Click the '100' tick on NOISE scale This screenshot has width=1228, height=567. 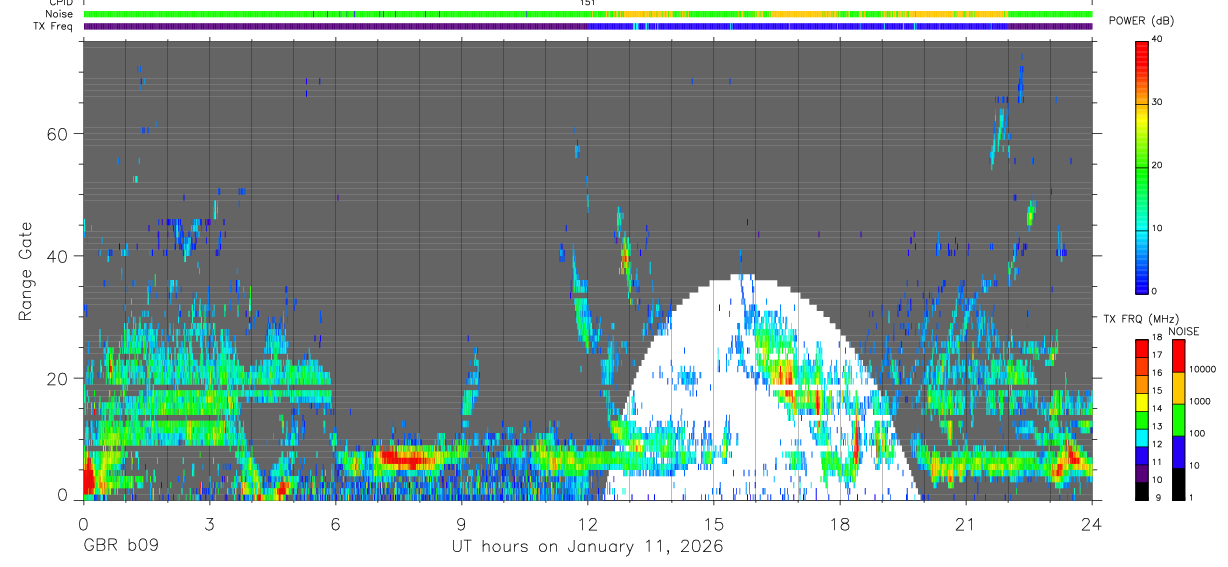1198,434
